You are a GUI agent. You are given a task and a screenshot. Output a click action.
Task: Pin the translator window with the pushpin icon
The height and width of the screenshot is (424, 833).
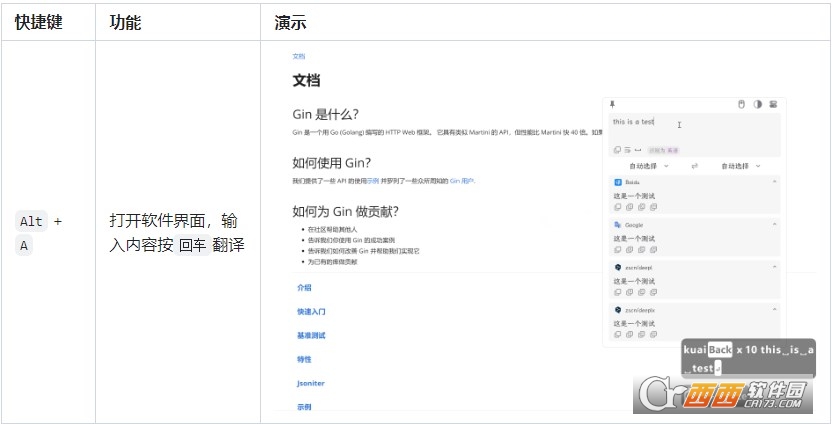click(x=613, y=104)
